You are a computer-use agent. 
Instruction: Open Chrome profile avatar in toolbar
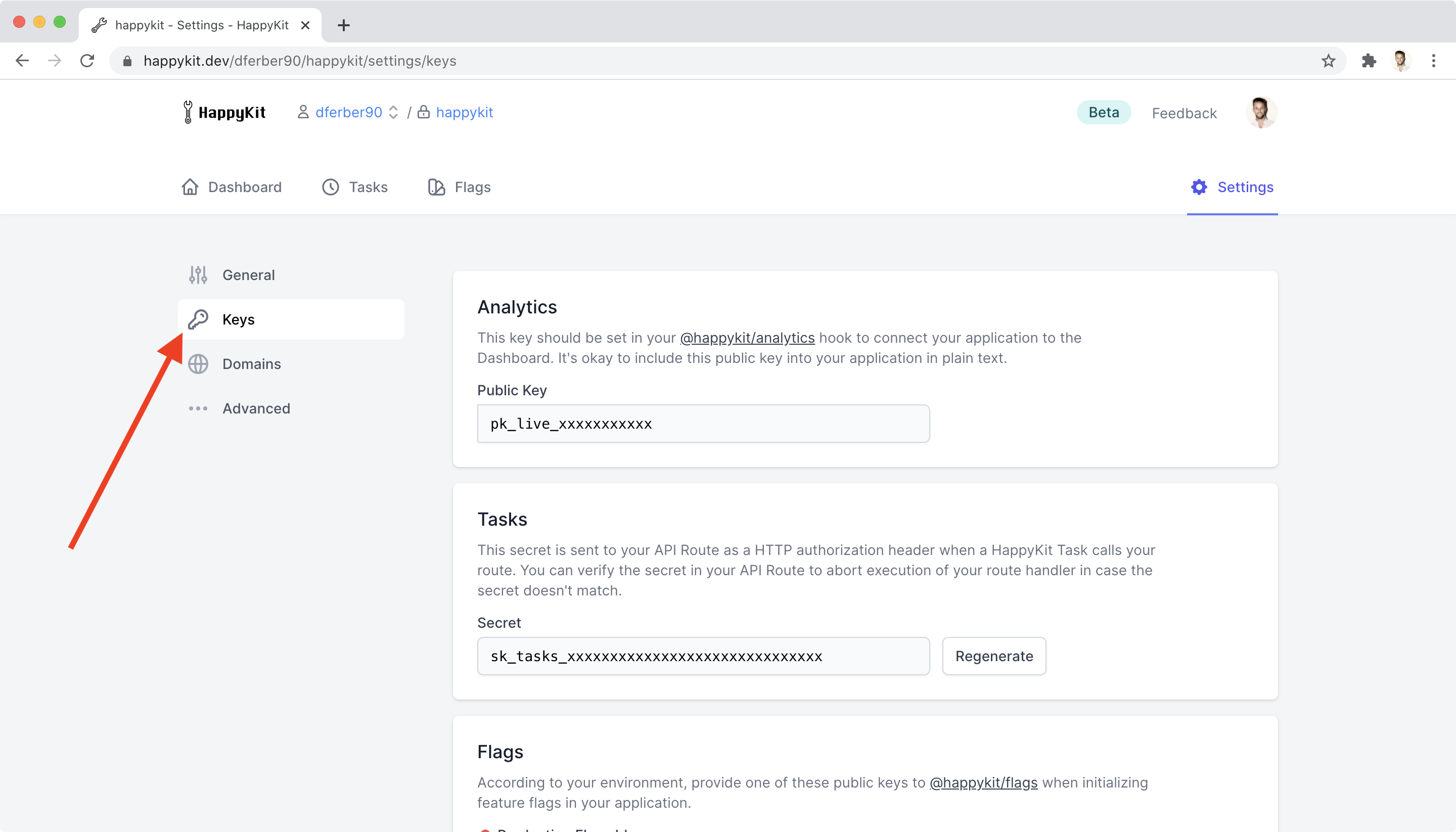pyautogui.click(x=1400, y=61)
